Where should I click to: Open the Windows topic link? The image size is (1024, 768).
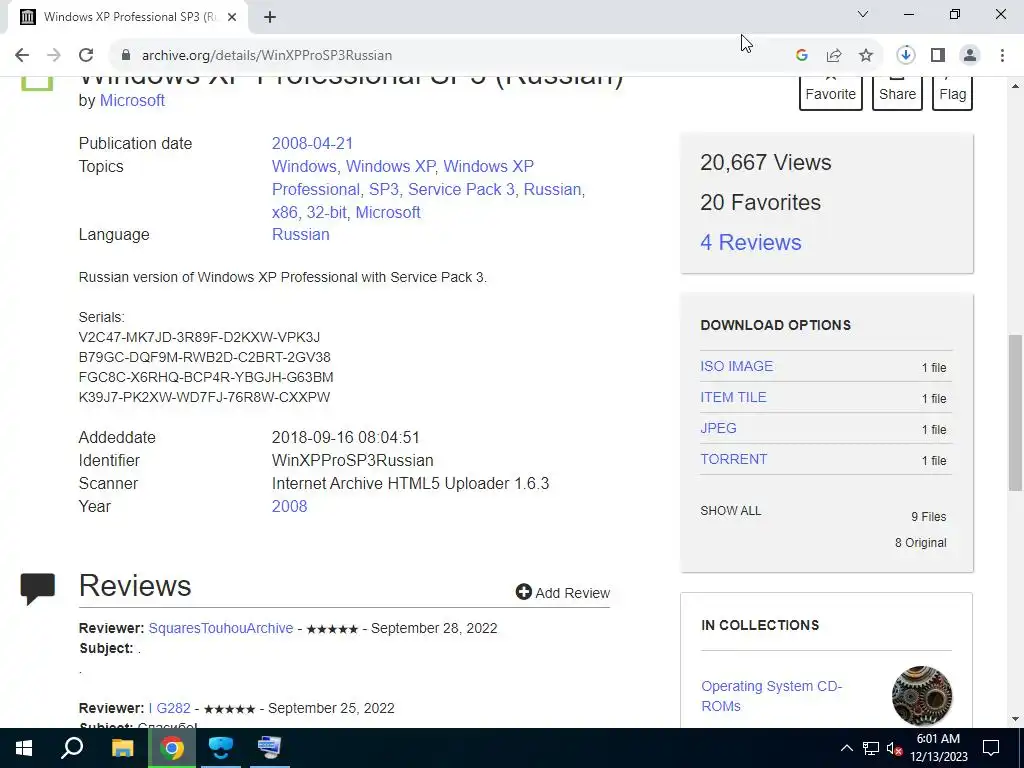(304, 166)
